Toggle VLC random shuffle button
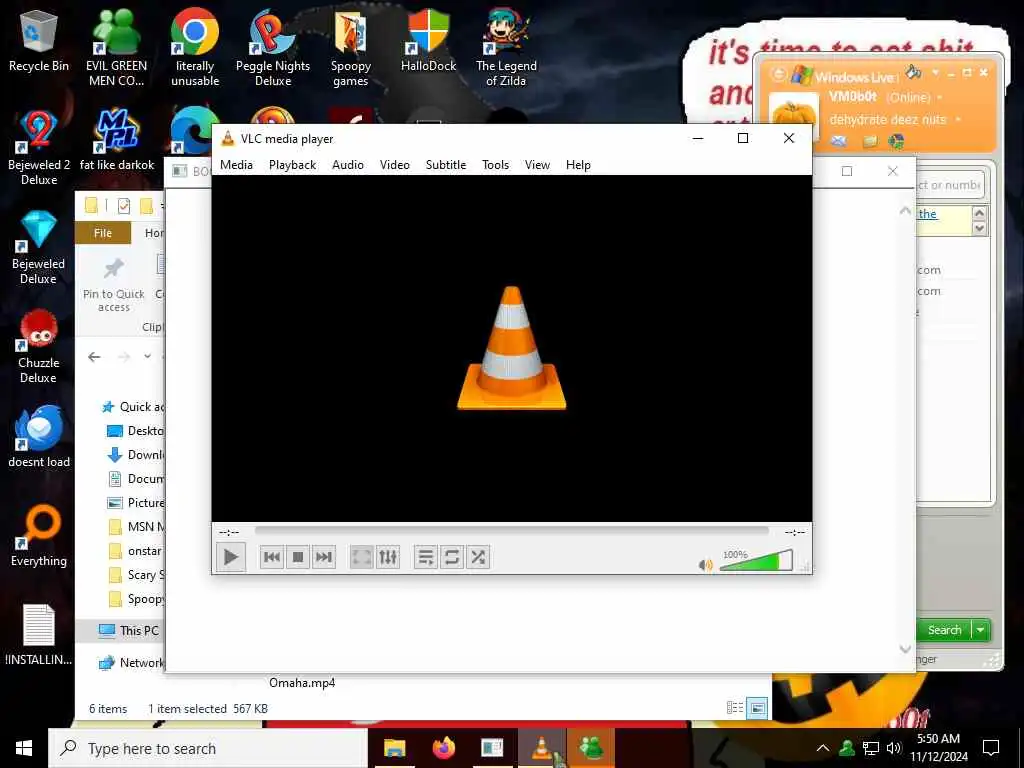The width and height of the screenshot is (1024, 768). [x=478, y=557]
